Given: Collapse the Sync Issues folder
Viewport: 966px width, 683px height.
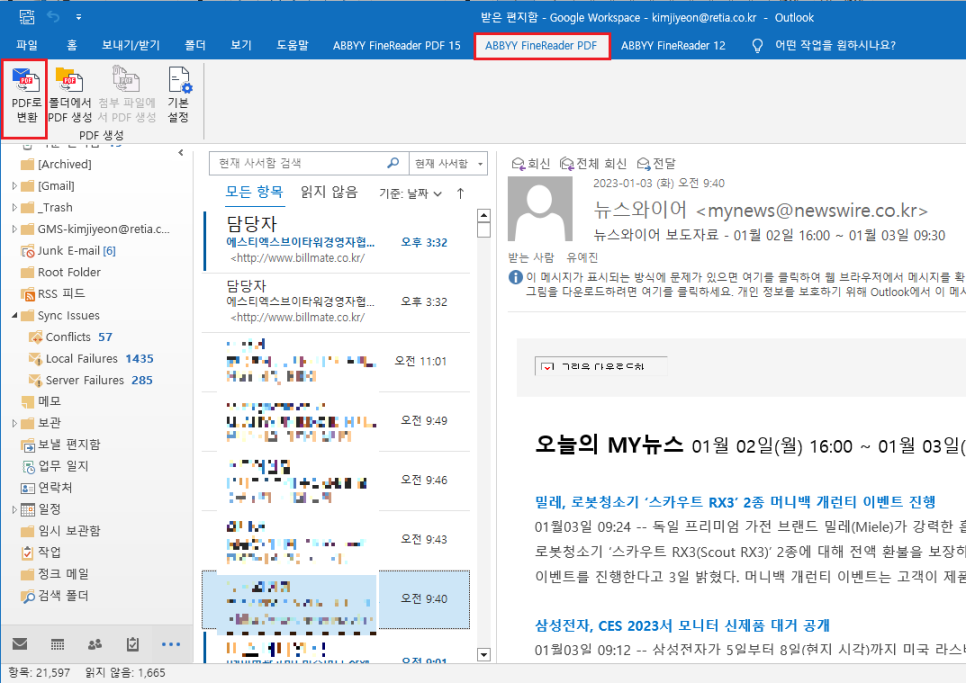Looking at the screenshot, I should click(14, 315).
